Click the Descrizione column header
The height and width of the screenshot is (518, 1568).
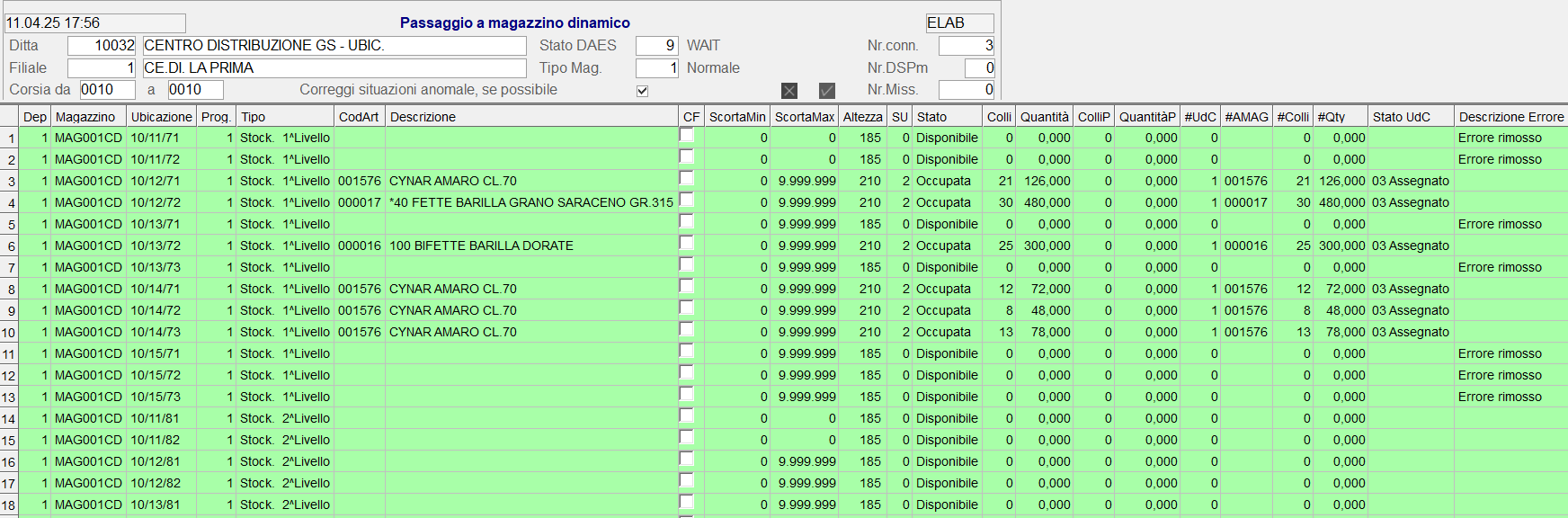pos(530,117)
